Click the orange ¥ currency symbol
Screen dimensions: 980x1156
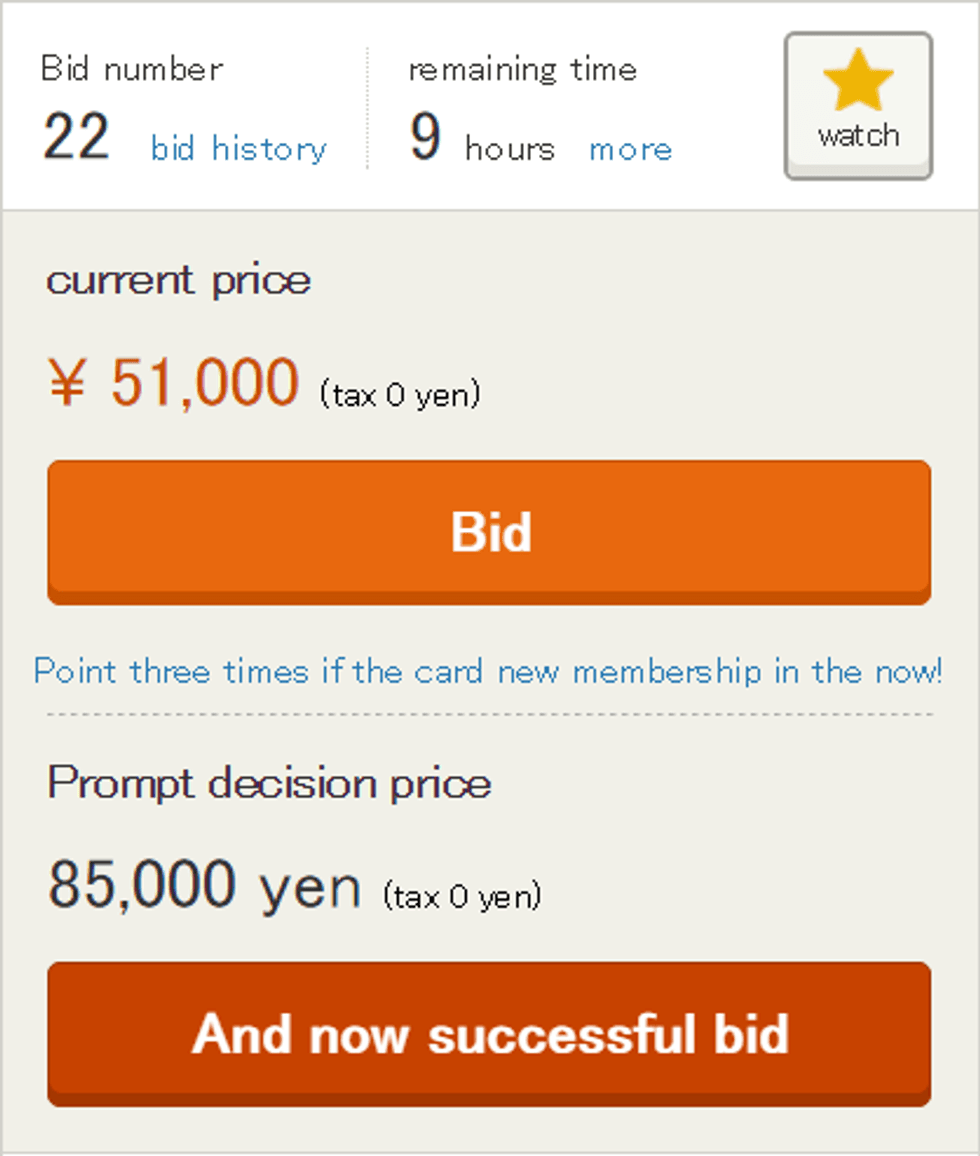point(67,384)
